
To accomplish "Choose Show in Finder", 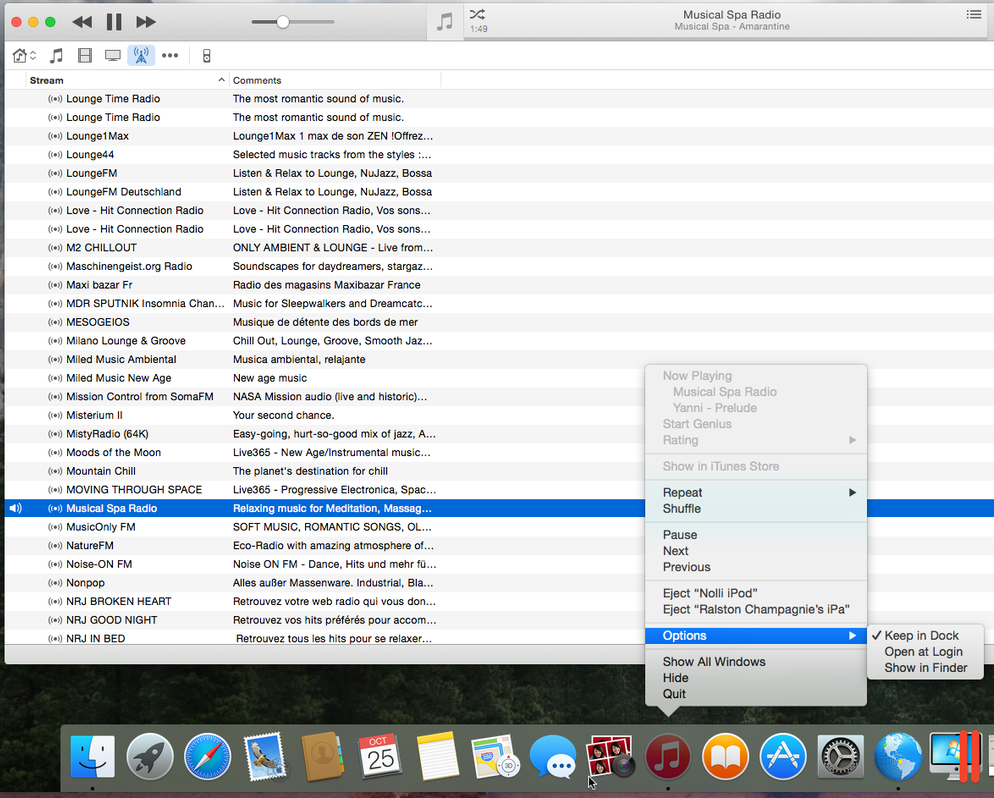I will point(925,668).
